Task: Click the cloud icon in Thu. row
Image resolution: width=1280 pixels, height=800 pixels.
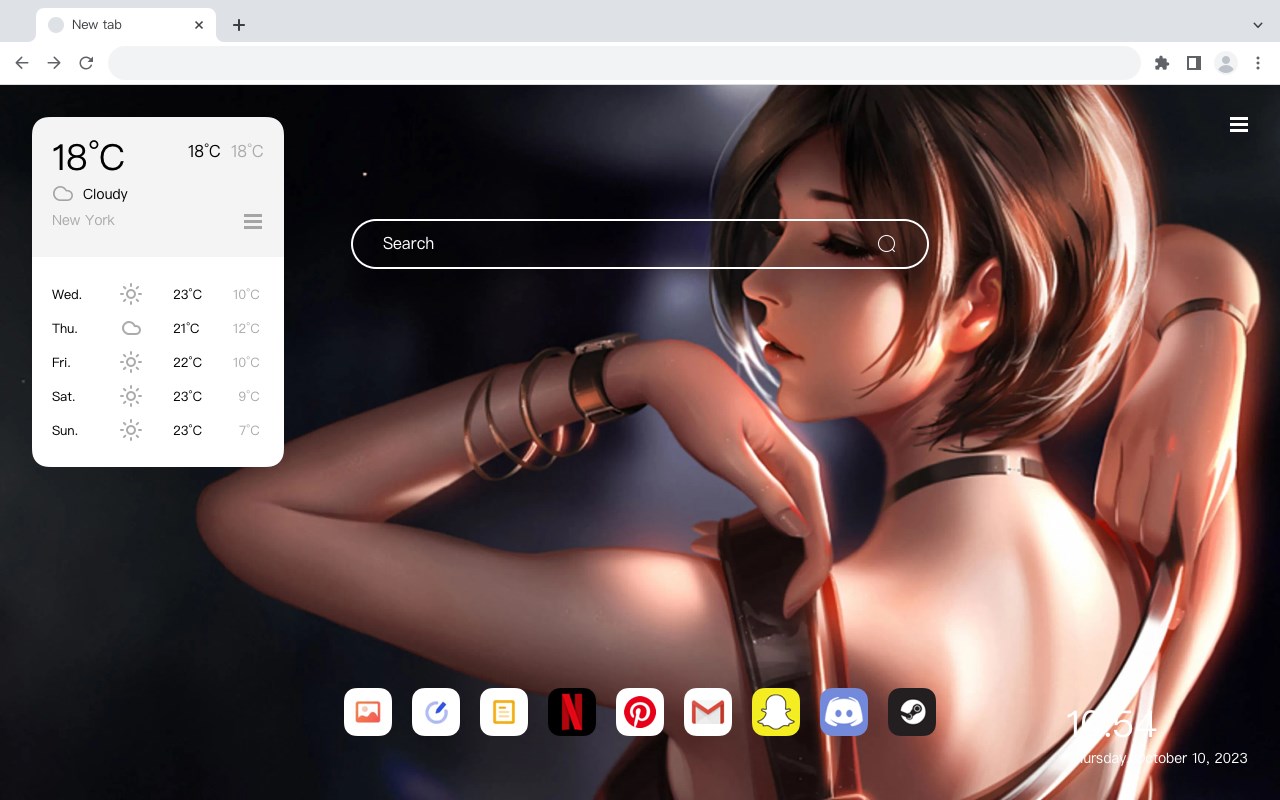Action: 131,328
